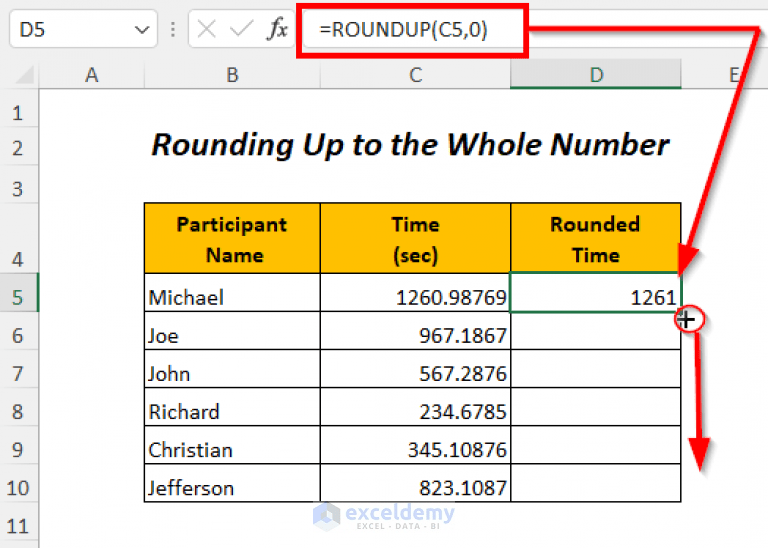Click the 'Time (sec)' header cell
Screen dimensions: 768x548
coord(415,238)
